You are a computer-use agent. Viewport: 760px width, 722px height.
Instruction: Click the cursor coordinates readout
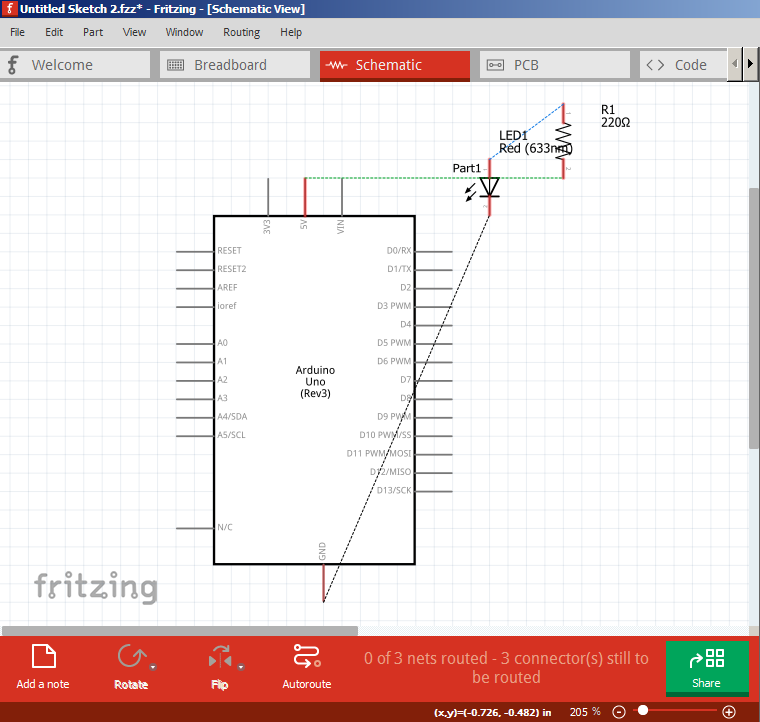492,712
